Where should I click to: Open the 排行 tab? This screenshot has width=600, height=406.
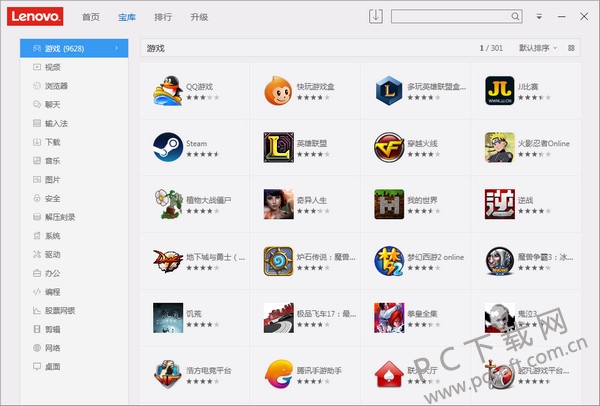tap(163, 17)
